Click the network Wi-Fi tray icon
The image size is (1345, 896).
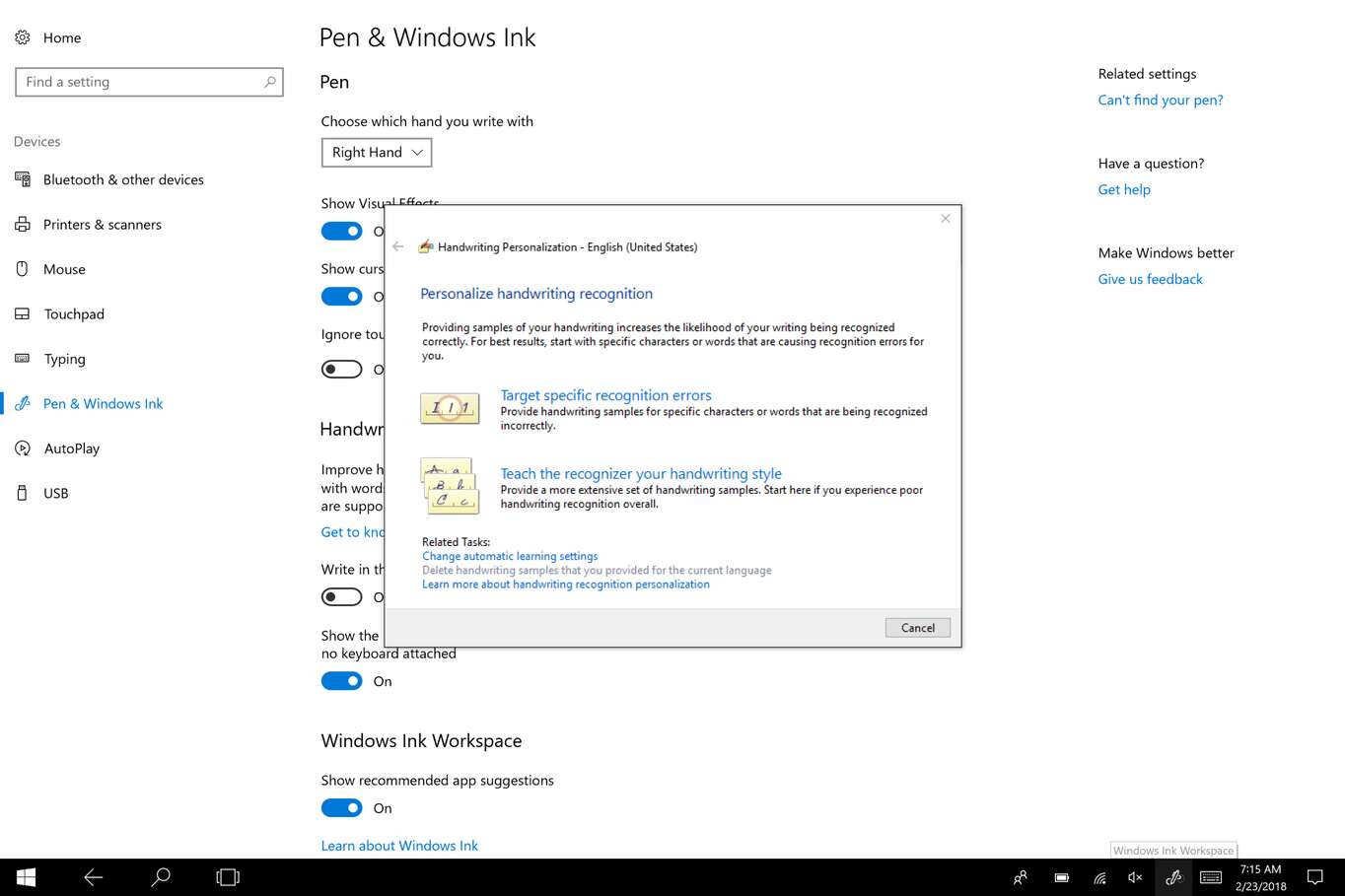click(1099, 877)
